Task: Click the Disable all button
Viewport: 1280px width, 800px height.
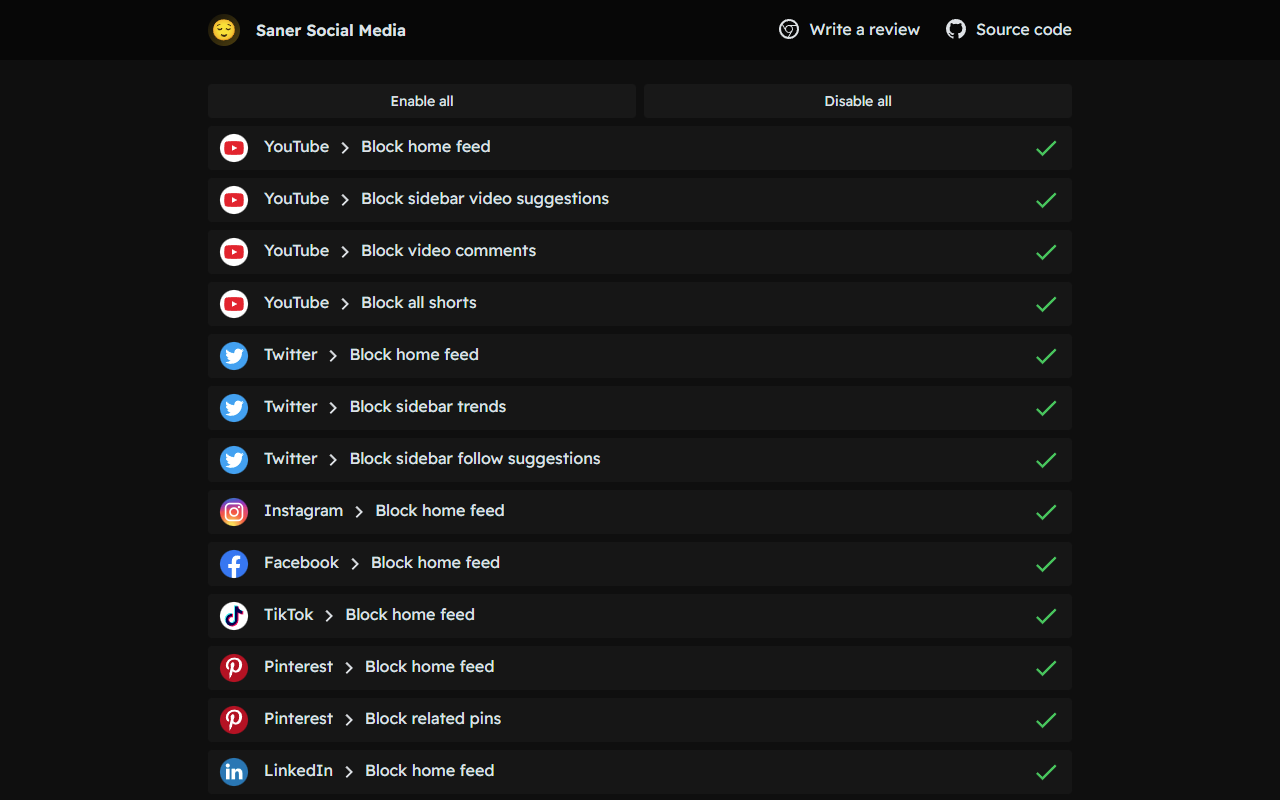Action: [858, 101]
